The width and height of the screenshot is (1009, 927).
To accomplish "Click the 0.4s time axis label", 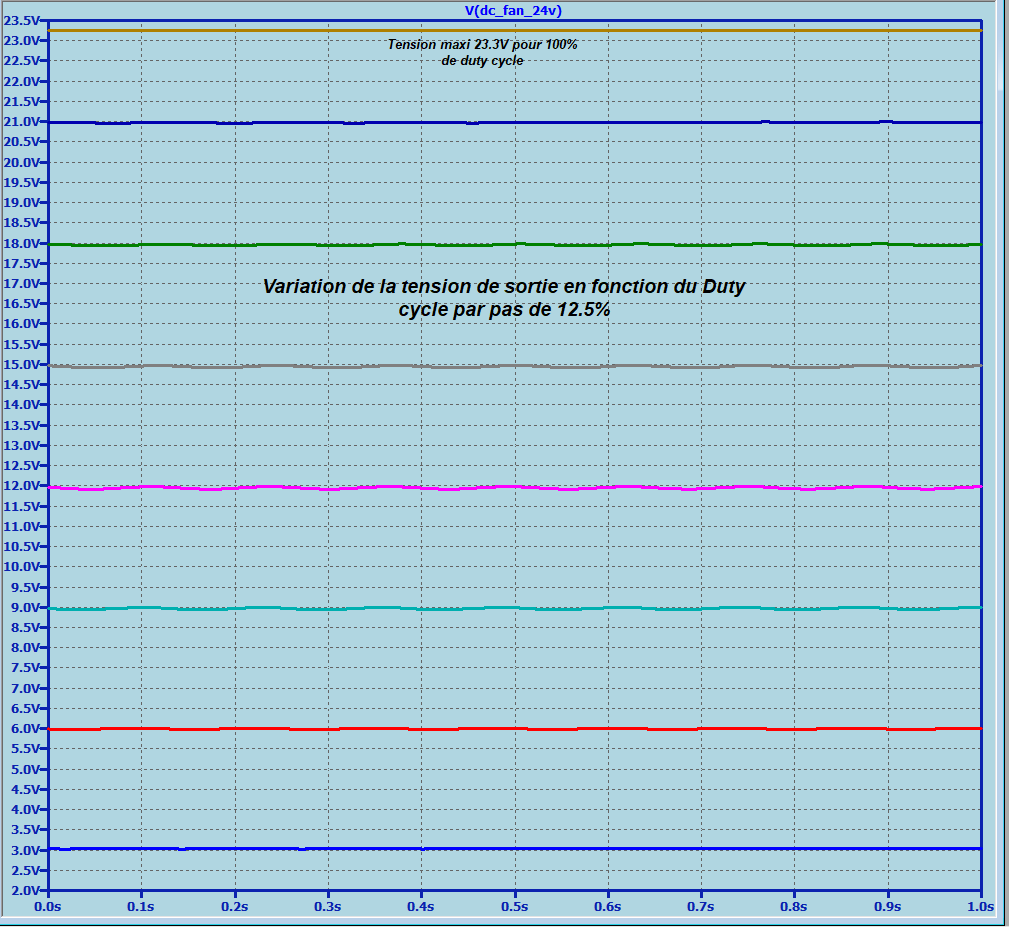I will point(421,907).
